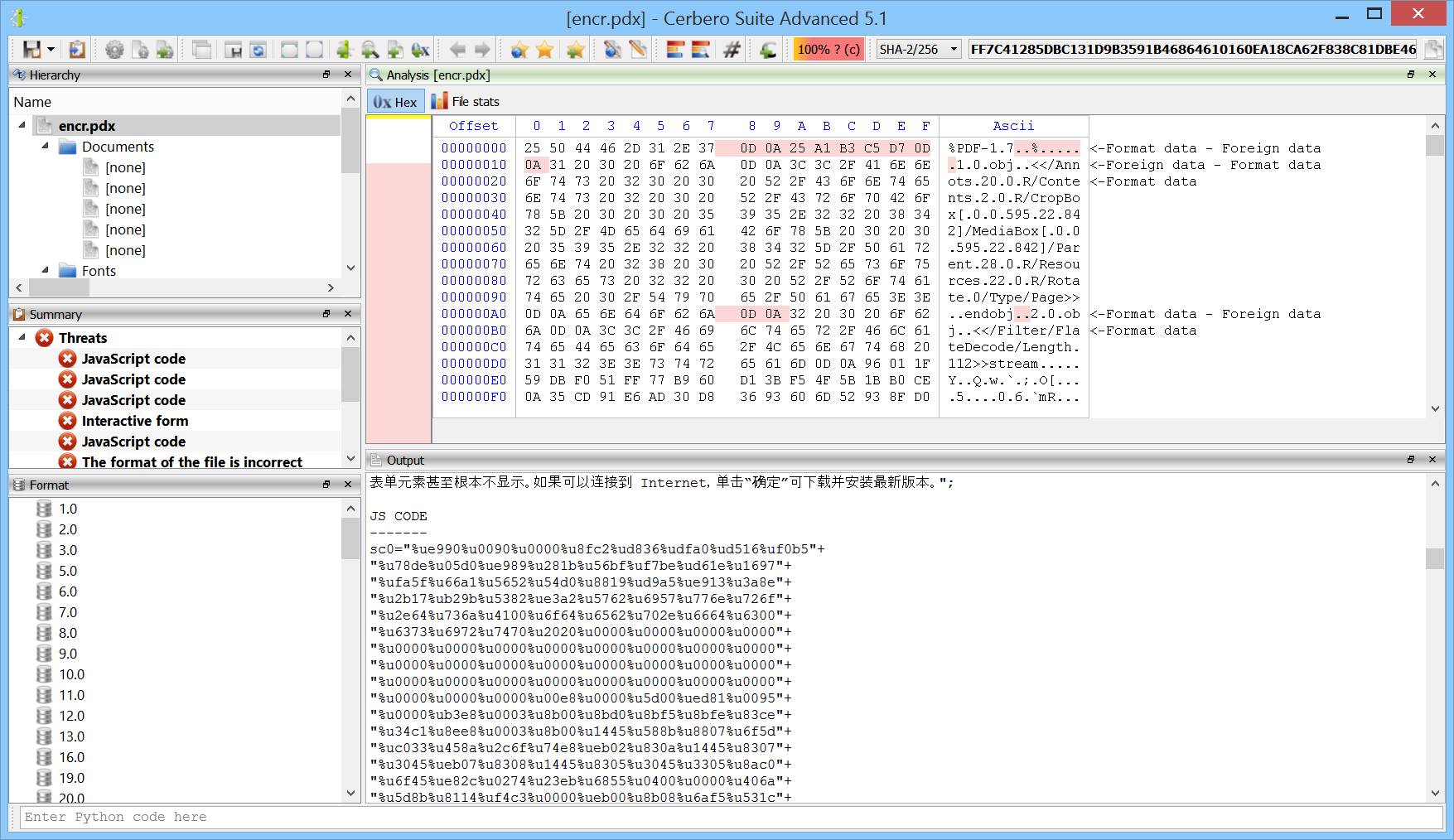Click the plain yellow star icon
The image size is (1454, 840).
click(544, 50)
